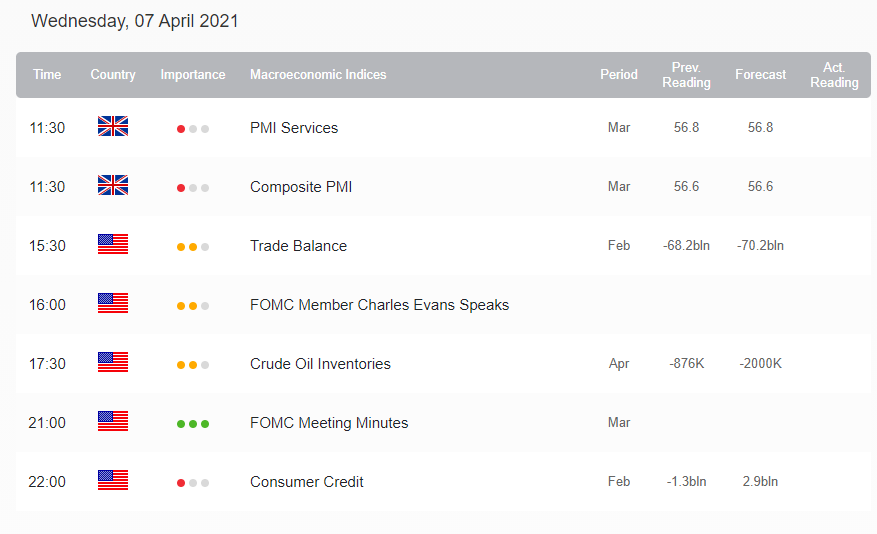Viewport: 877px width, 534px height.
Task: Click the Importance column header
Action: point(193,74)
